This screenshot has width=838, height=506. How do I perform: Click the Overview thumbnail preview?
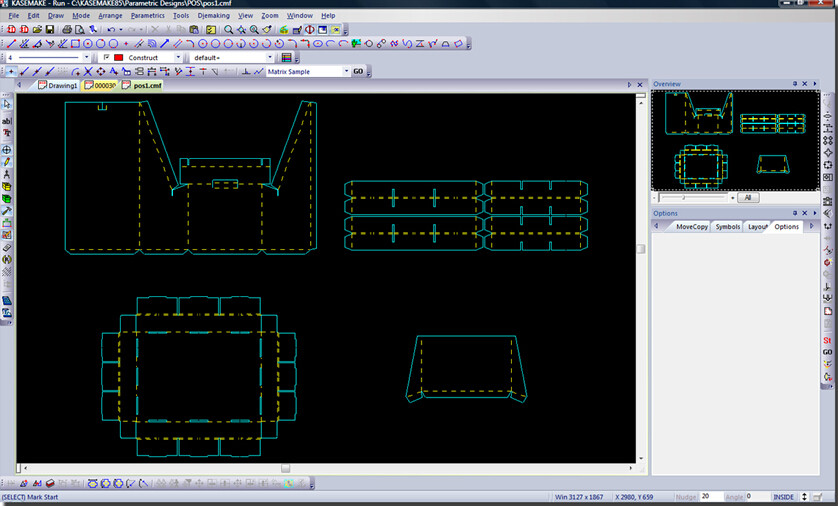735,141
